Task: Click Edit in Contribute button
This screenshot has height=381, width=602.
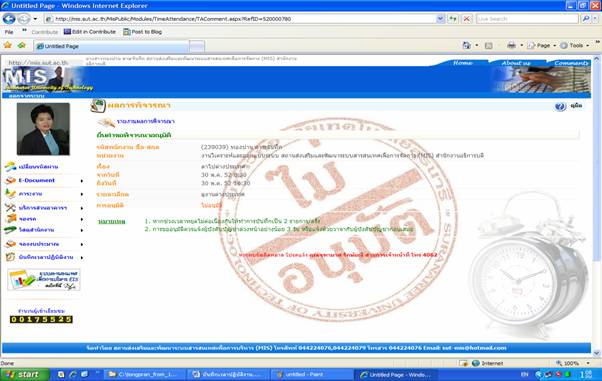Action: (x=90, y=32)
